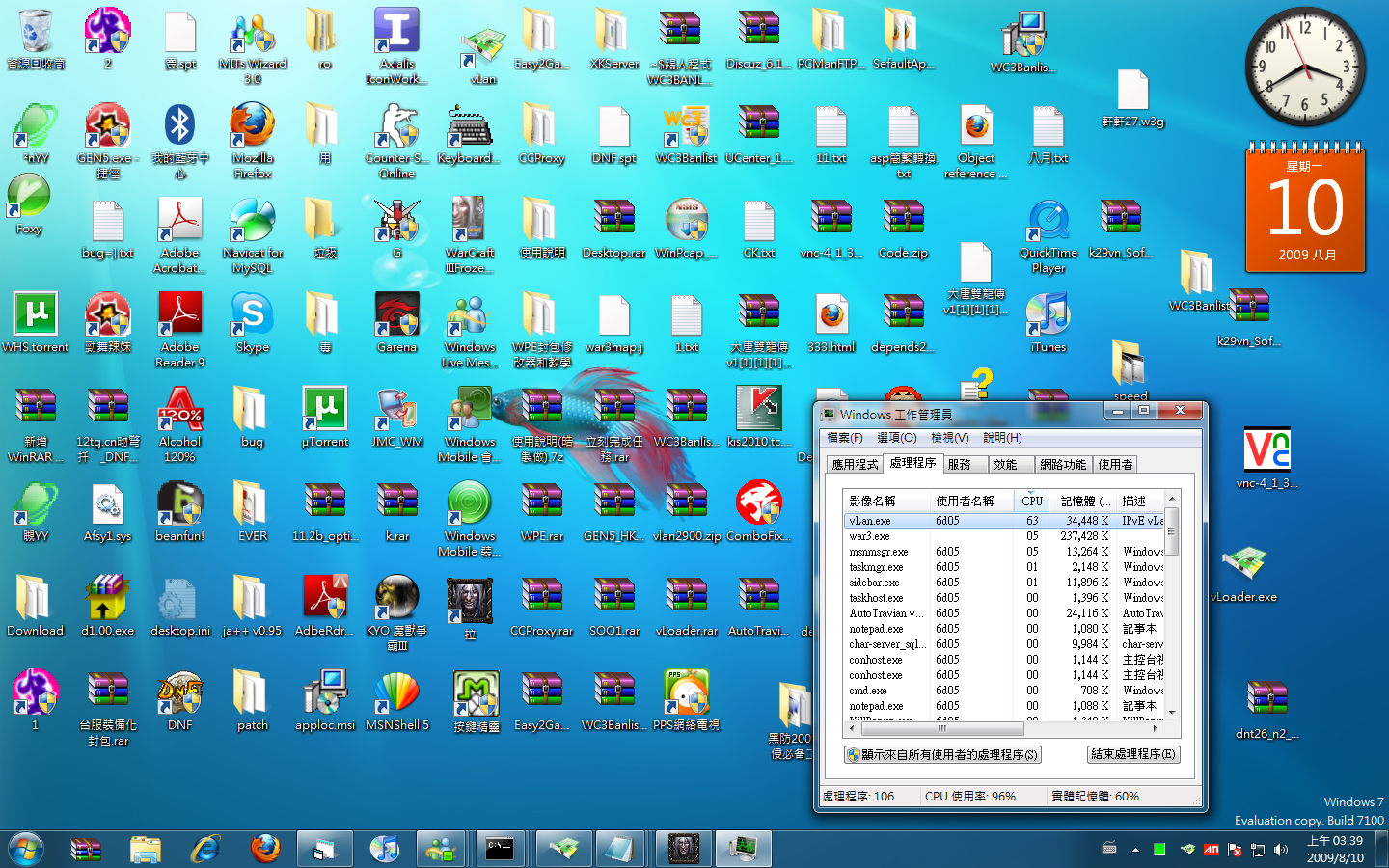This screenshot has height=868, width=1389.
Task: Click the 結束處理程序(E) button
Action: [x=1133, y=754]
